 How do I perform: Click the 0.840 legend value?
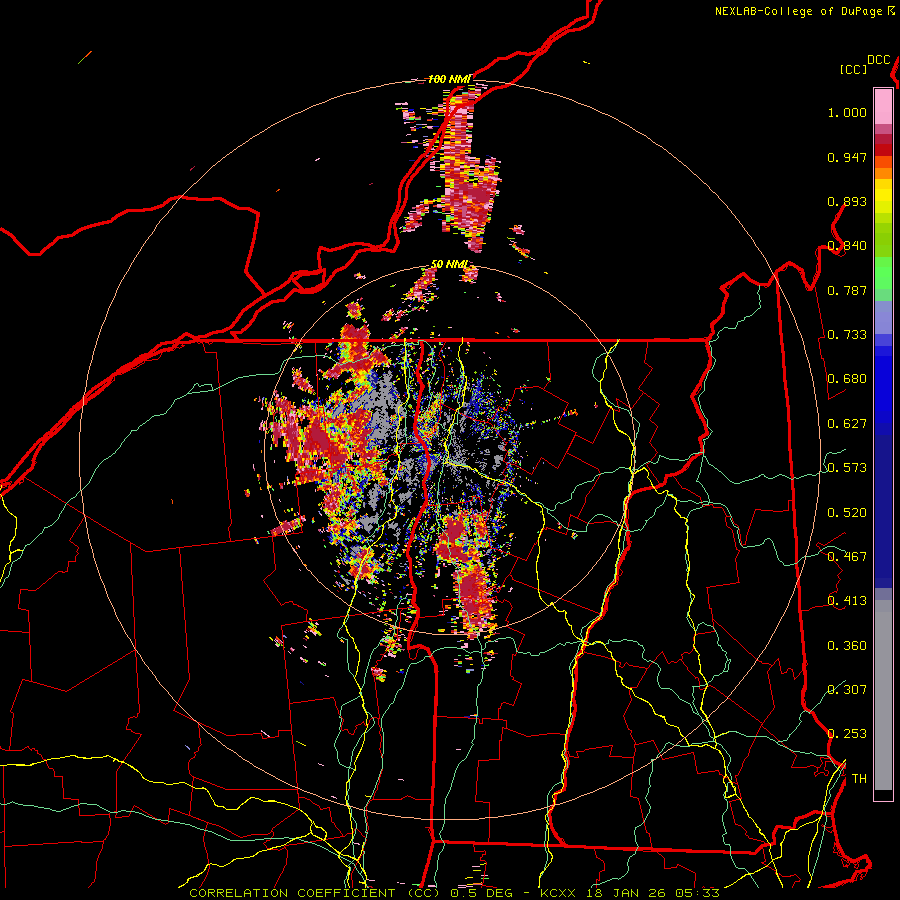(x=847, y=246)
